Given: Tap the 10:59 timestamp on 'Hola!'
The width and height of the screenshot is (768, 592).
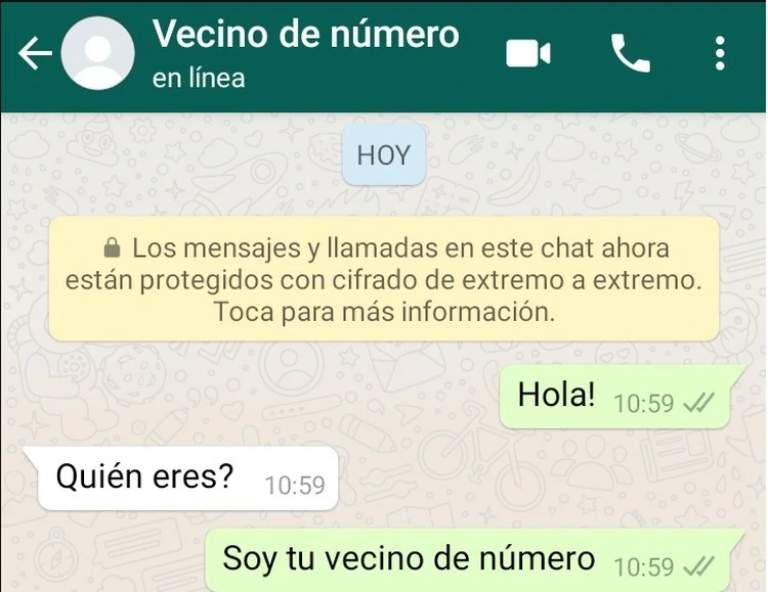Looking at the screenshot, I should [x=644, y=403].
